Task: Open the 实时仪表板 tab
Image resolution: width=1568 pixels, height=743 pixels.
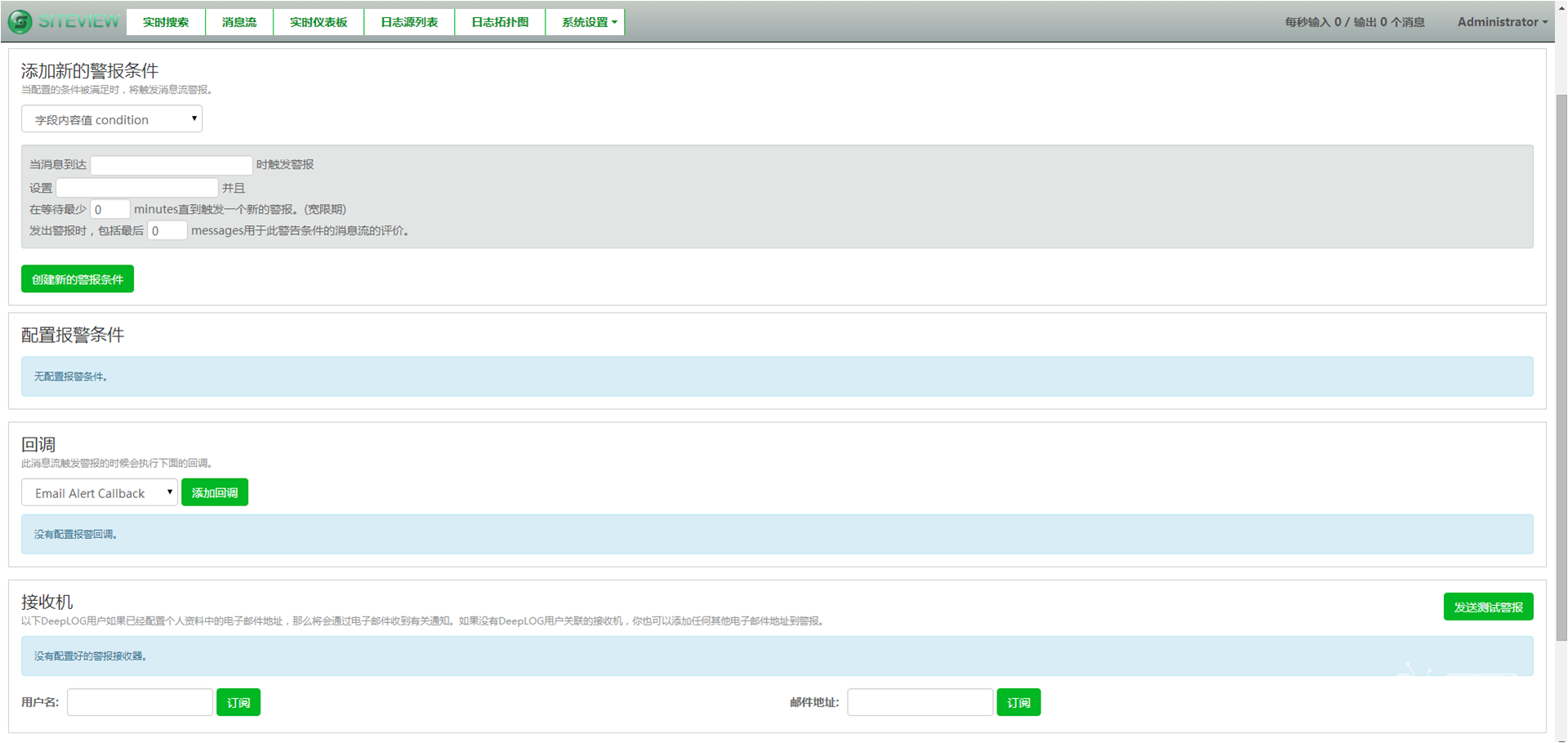Action: (x=318, y=22)
